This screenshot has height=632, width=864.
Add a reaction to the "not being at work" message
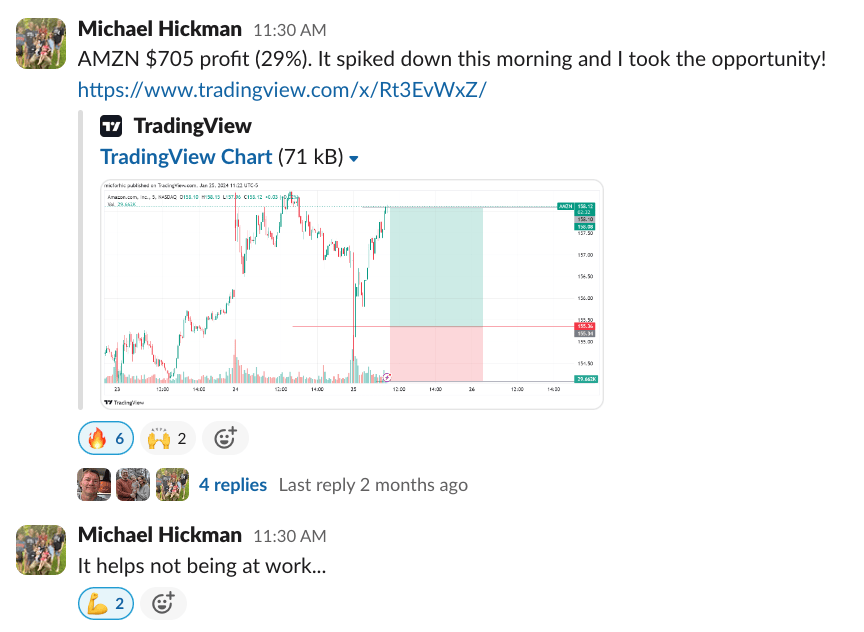163,603
